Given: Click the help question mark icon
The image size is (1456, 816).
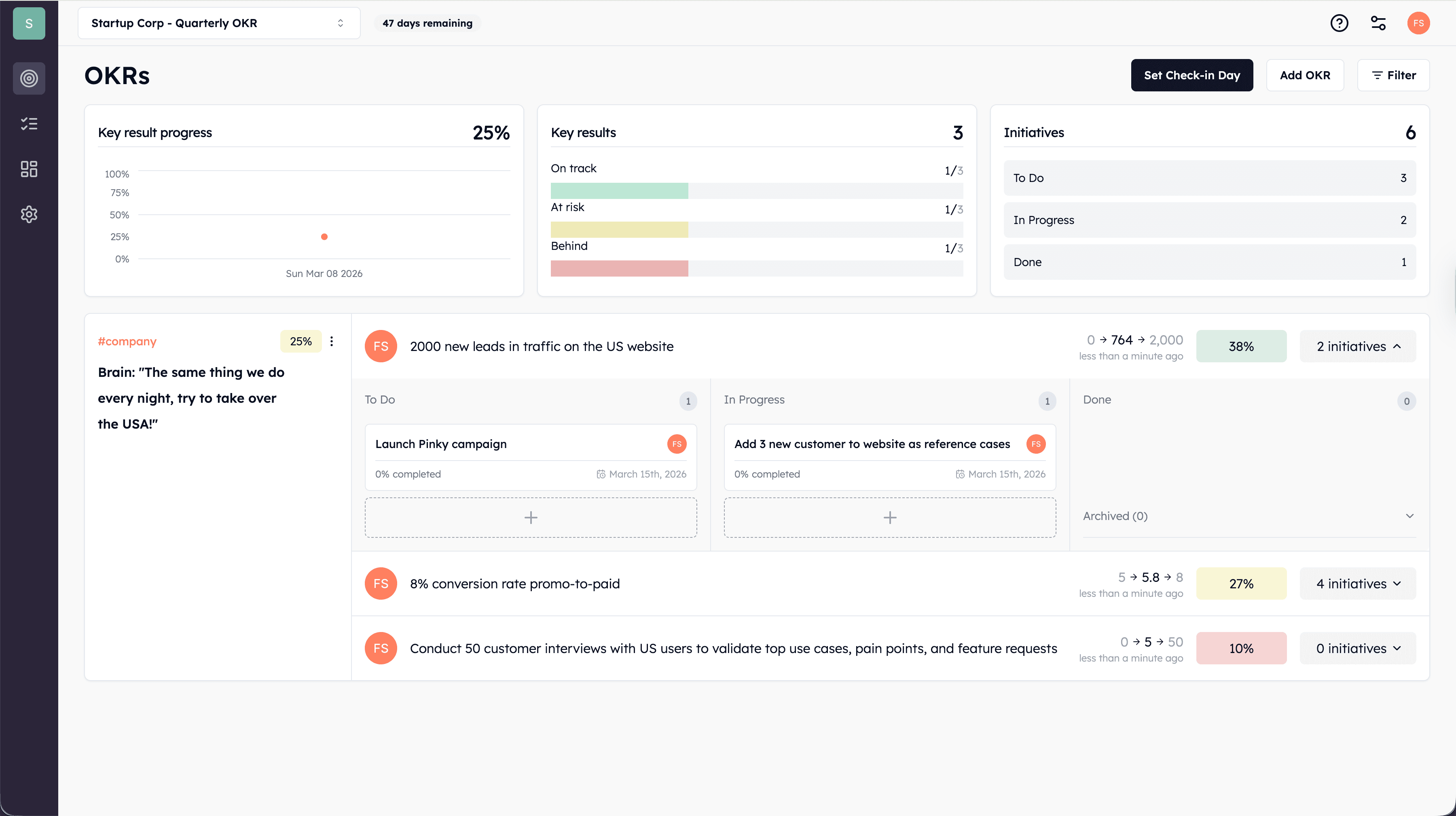Looking at the screenshot, I should tap(1339, 23).
